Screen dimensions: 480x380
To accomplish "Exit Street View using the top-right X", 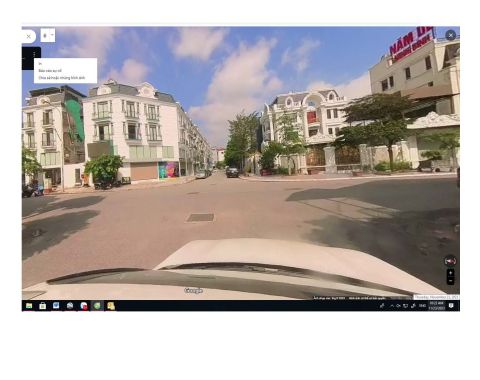I will (x=450, y=35).
